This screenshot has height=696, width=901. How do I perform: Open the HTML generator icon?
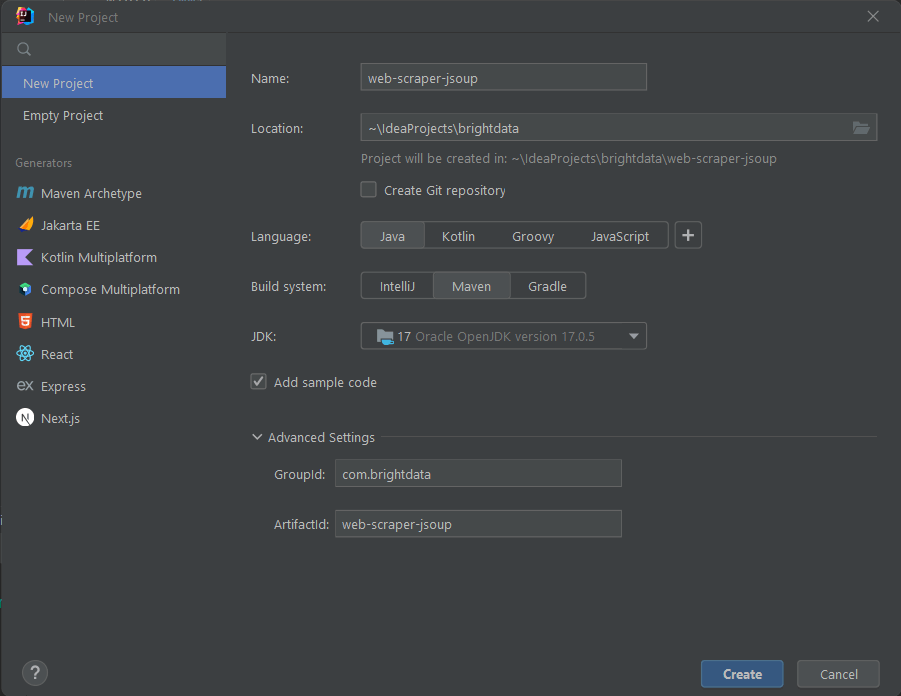[x=25, y=321]
